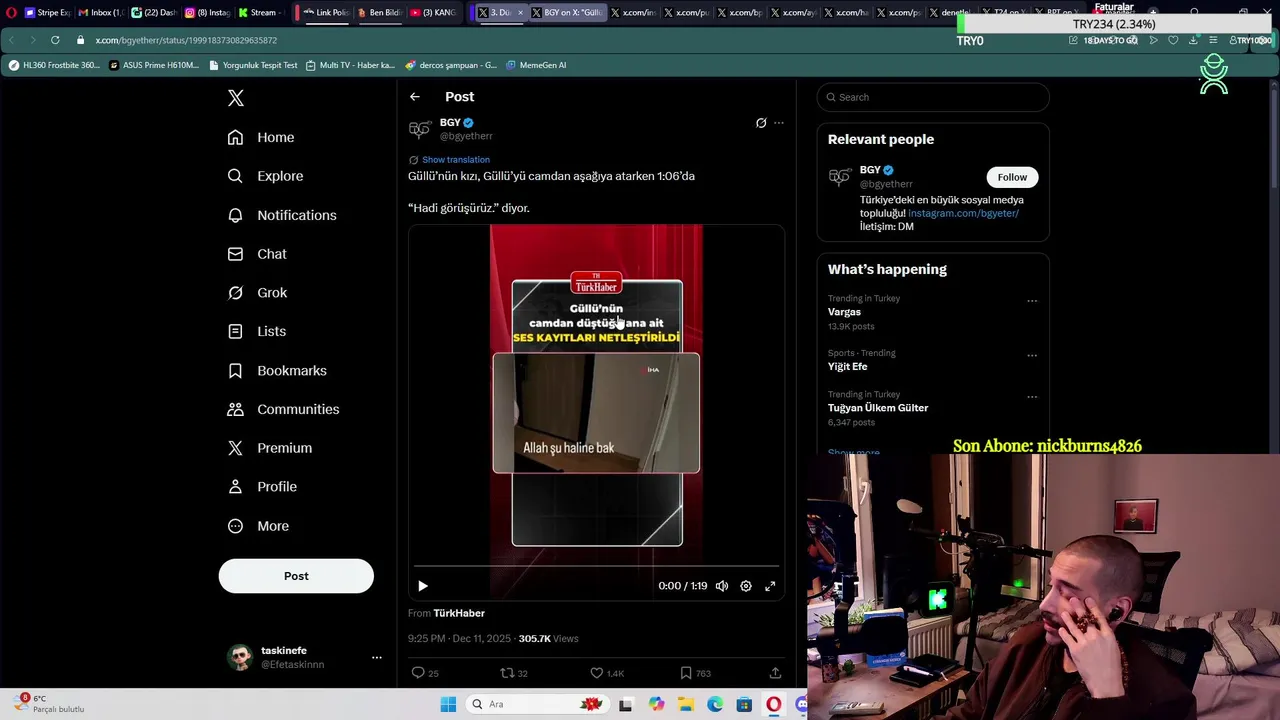Reload the page in the browser

(55, 40)
